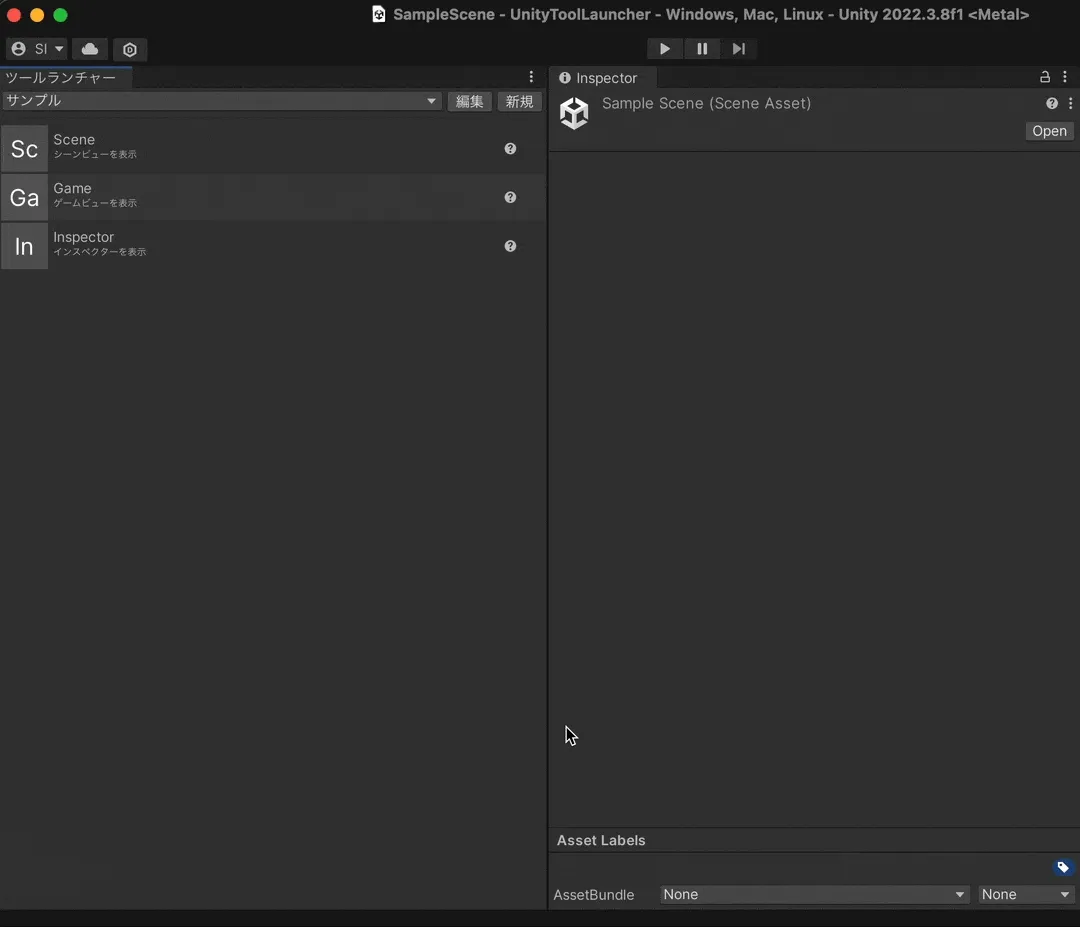
Task: Click the help icon on Game row
Action: pyautogui.click(x=510, y=198)
